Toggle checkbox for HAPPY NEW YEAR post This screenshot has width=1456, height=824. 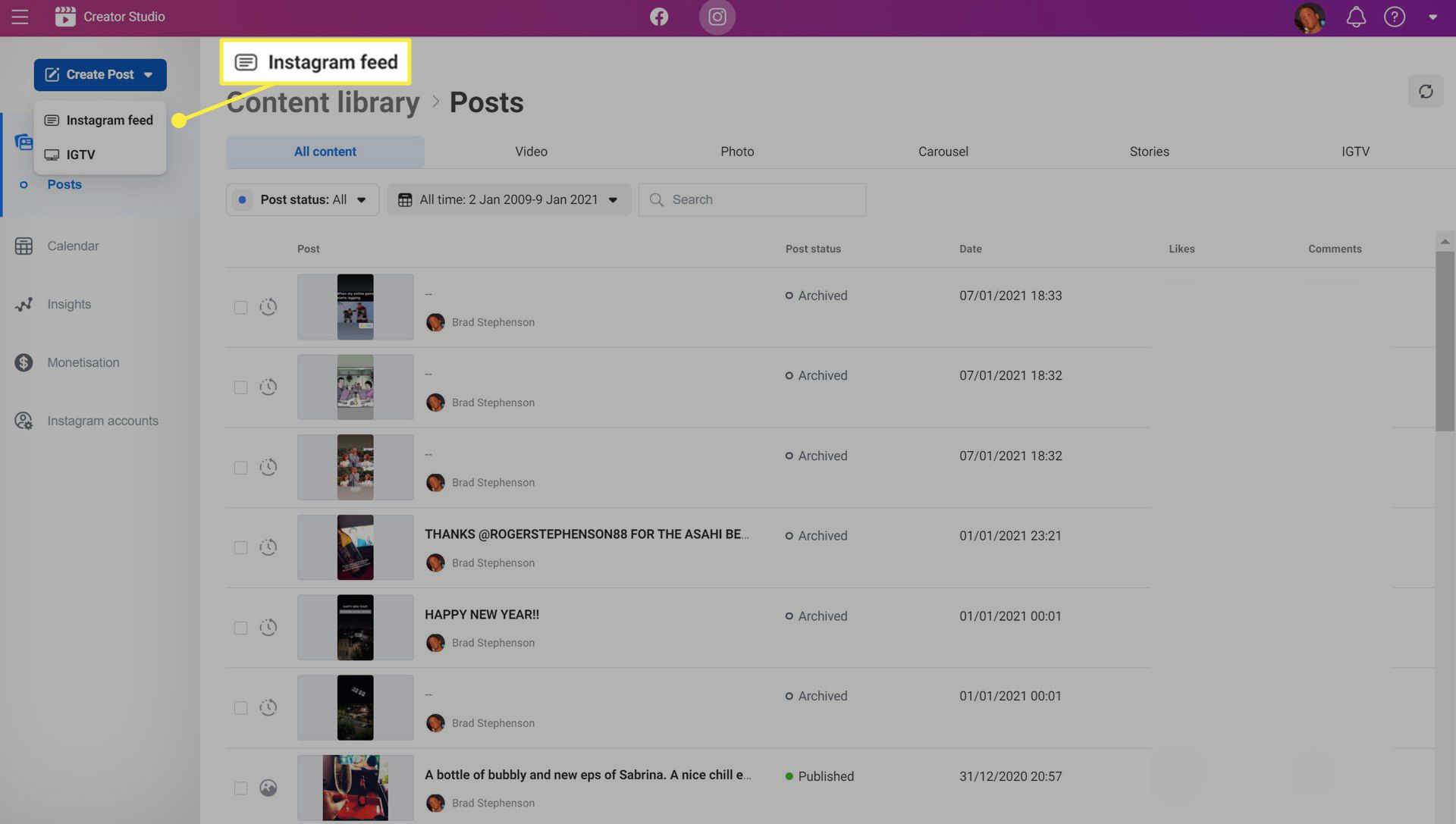[240, 627]
